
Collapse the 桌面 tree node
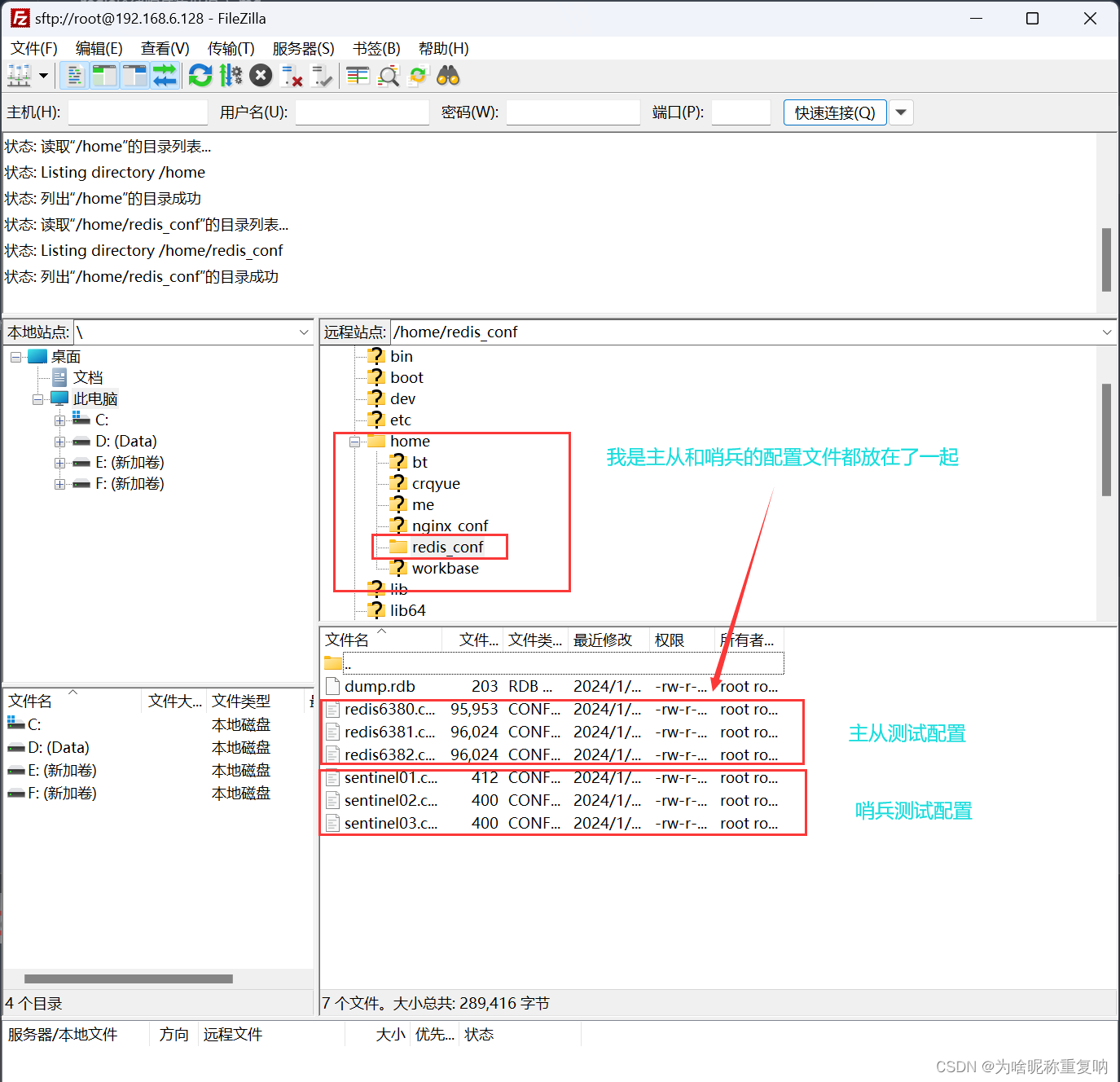click(x=15, y=357)
